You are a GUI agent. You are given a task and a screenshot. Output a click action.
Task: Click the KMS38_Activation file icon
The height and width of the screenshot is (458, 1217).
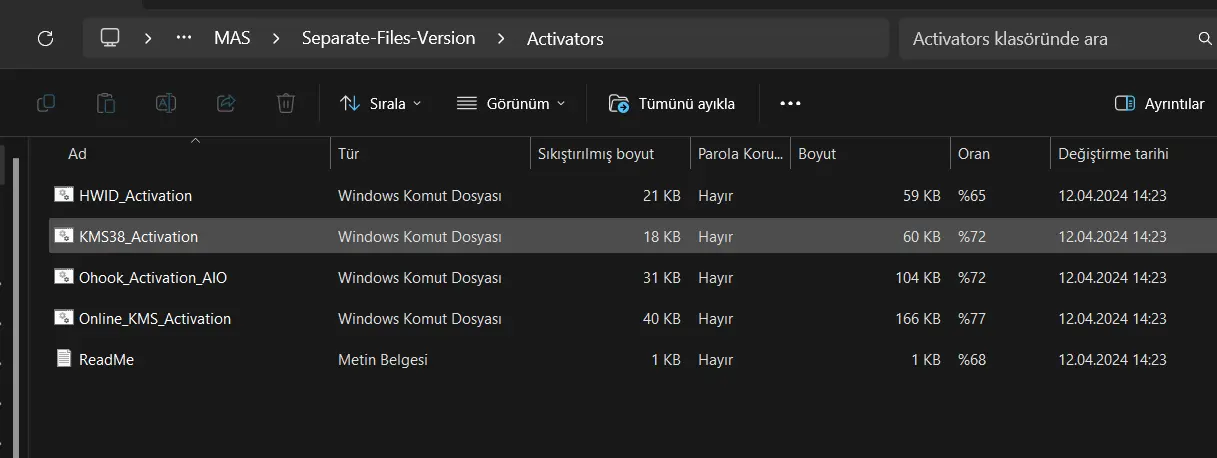pyautogui.click(x=64, y=236)
